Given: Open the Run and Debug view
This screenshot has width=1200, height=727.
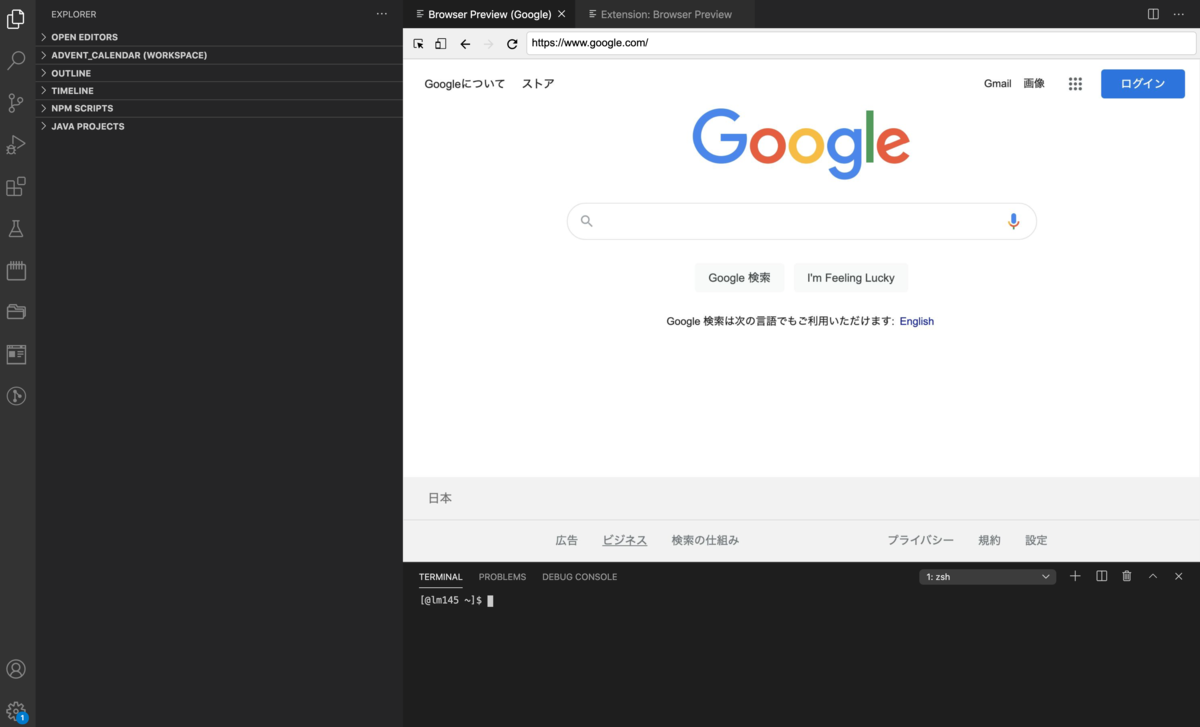Looking at the screenshot, I should click(x=16, y=145).
